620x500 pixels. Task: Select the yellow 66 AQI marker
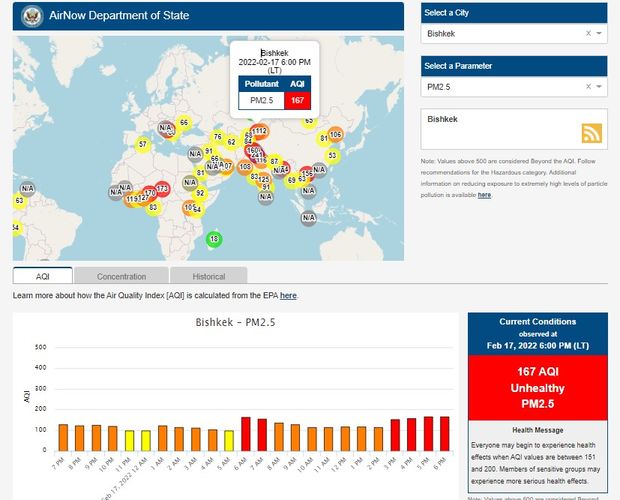tap(183, 123)
